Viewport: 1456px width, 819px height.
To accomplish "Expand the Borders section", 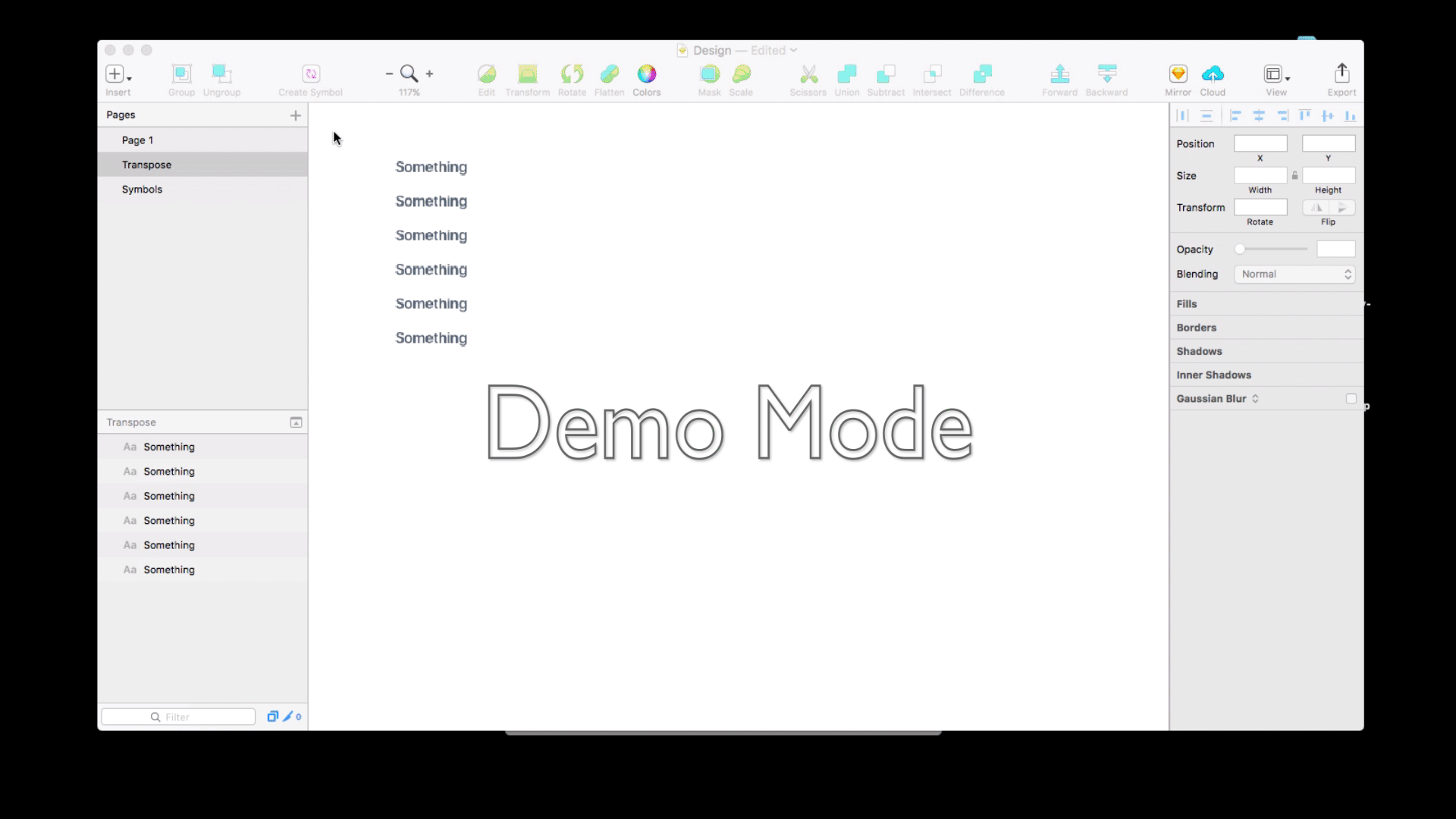I will click(x=1196, y=327).
